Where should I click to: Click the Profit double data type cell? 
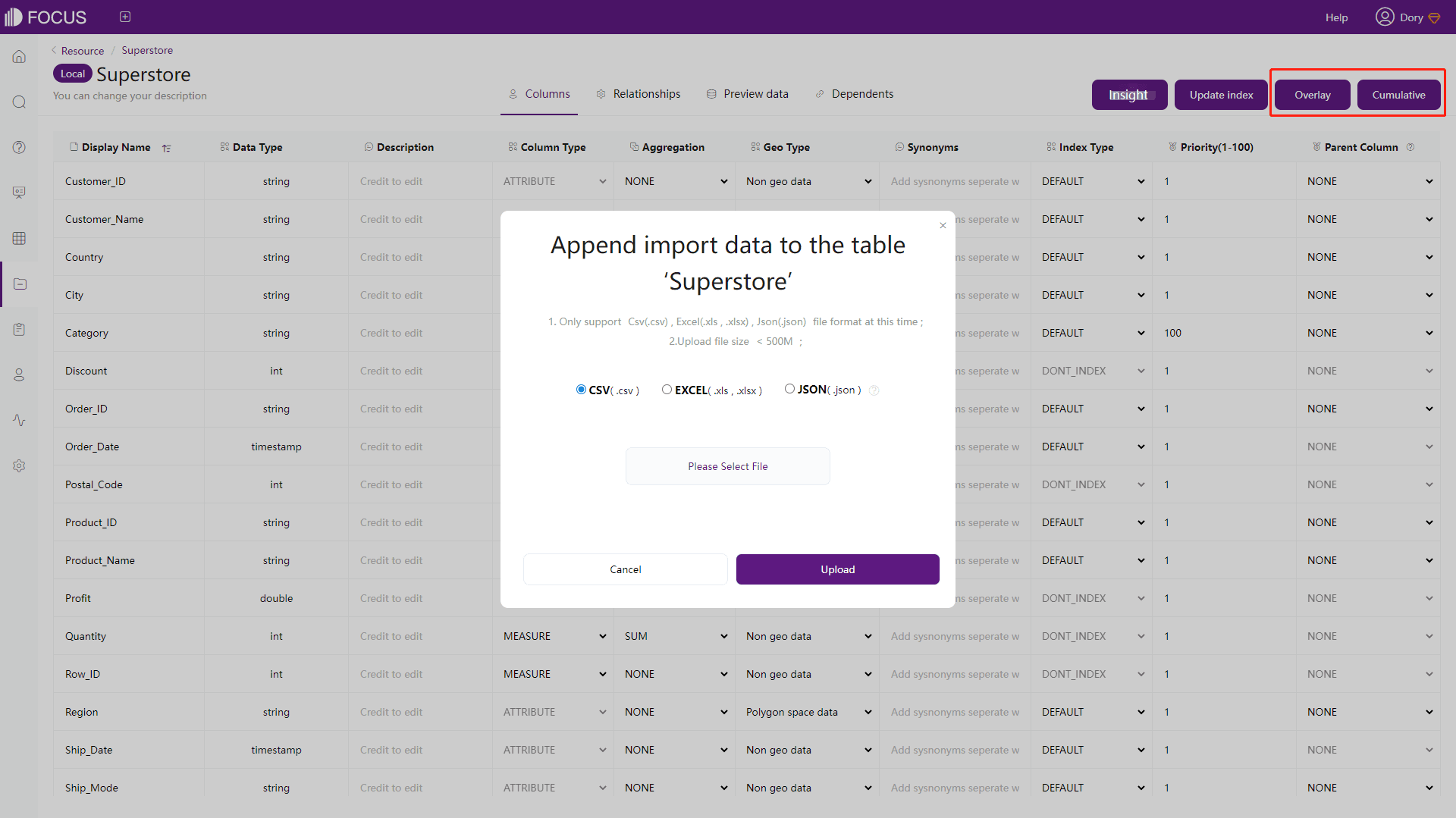(276, 598)
